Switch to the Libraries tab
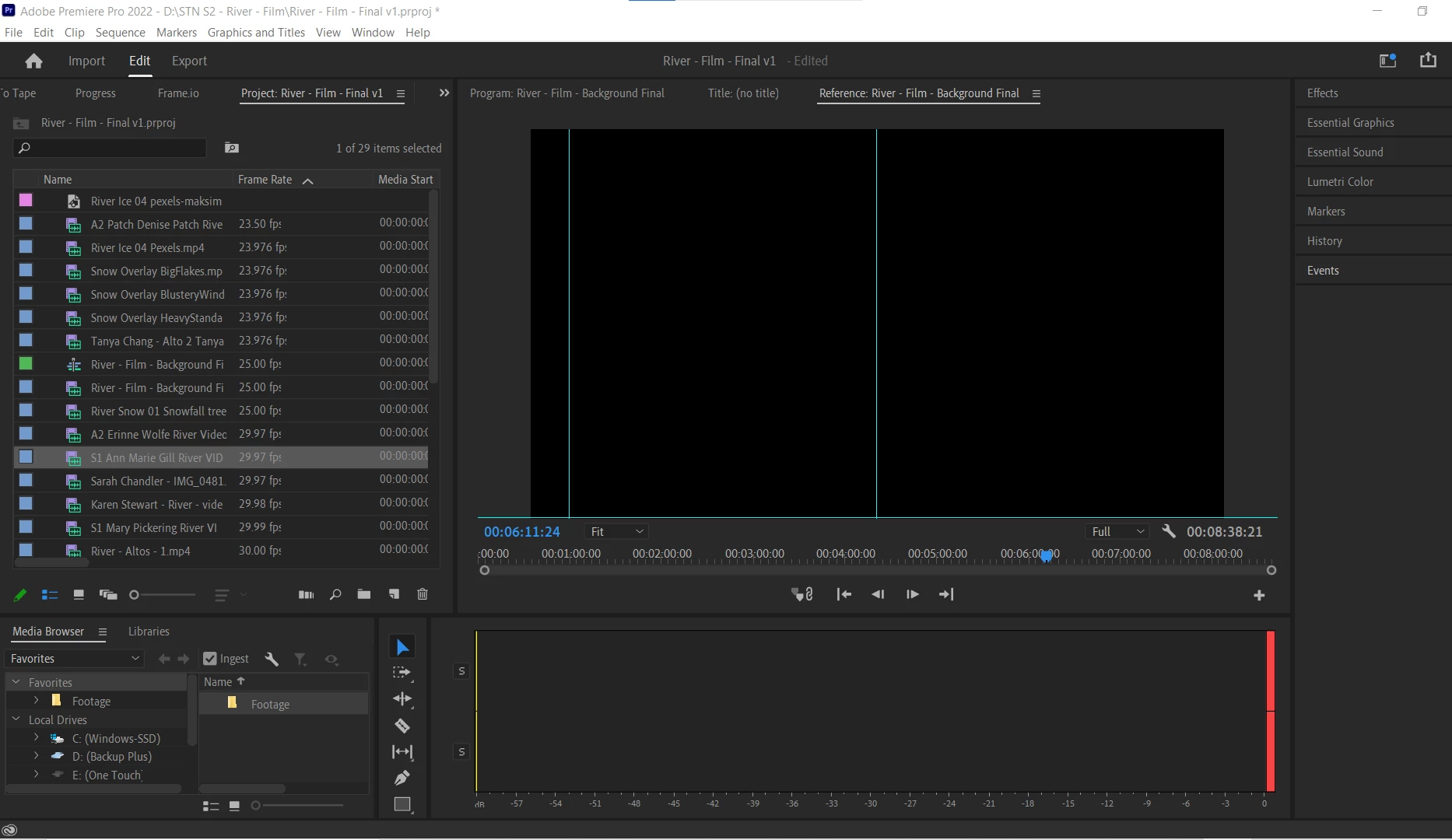Screen dimensions: 1452x840 [149, 632]
